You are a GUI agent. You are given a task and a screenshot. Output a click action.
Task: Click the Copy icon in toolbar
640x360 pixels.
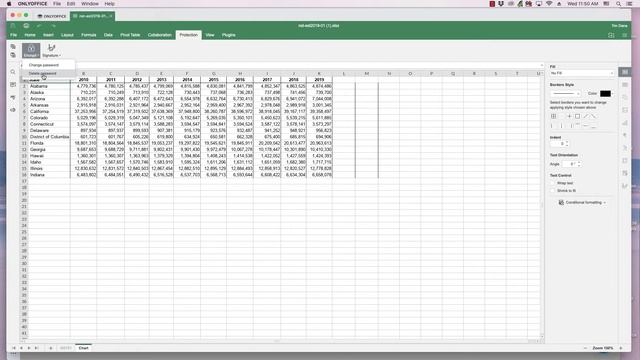pyautogui.click(x=13, y=47)
